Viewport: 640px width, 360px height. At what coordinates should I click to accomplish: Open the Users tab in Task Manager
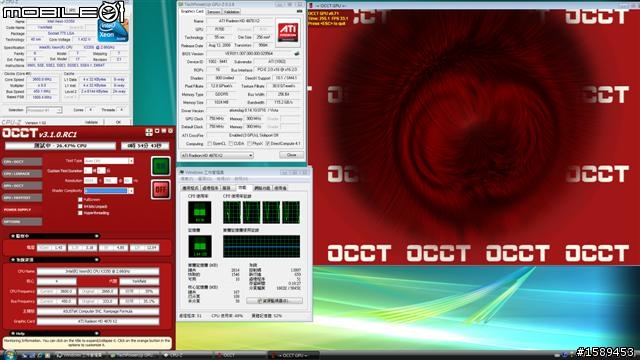tap(280, 188)
